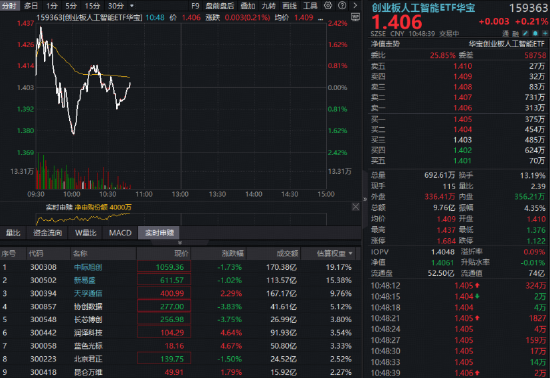Click the 10:30 mark on chart time axis
This screenshot has height=378, width=550.
coord(108,194)
